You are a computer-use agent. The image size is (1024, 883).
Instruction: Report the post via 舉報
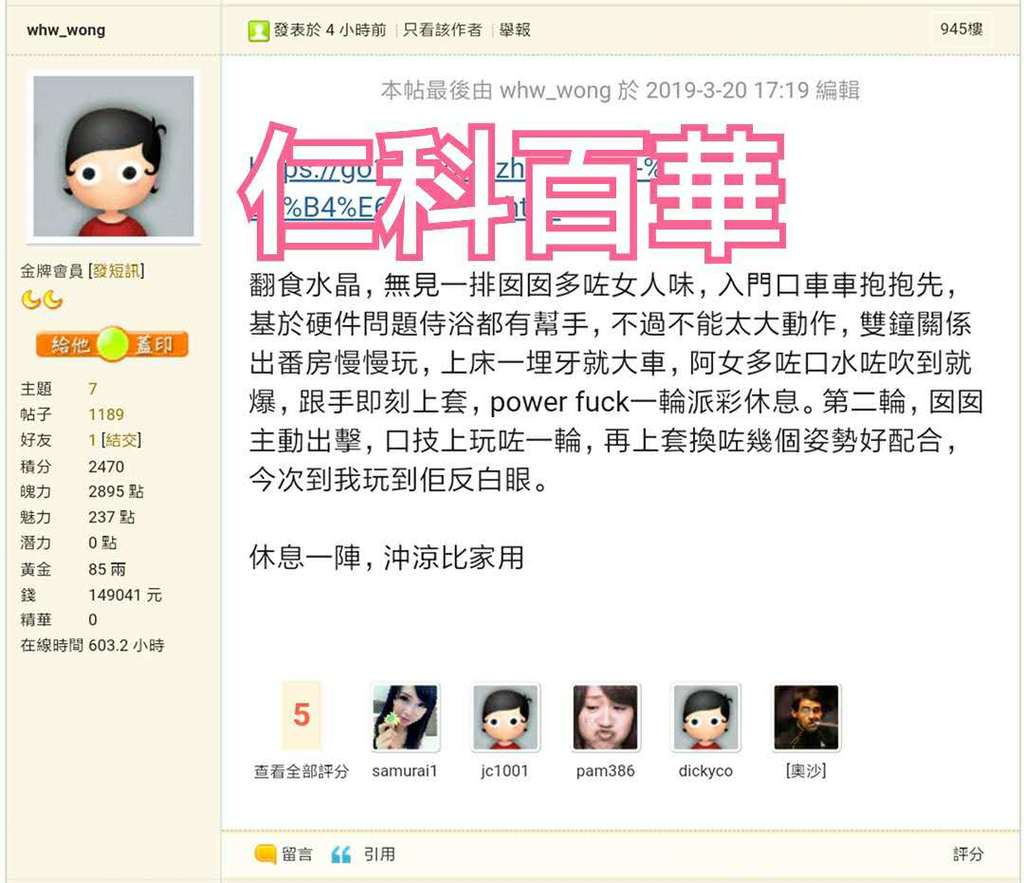point(515,30)
